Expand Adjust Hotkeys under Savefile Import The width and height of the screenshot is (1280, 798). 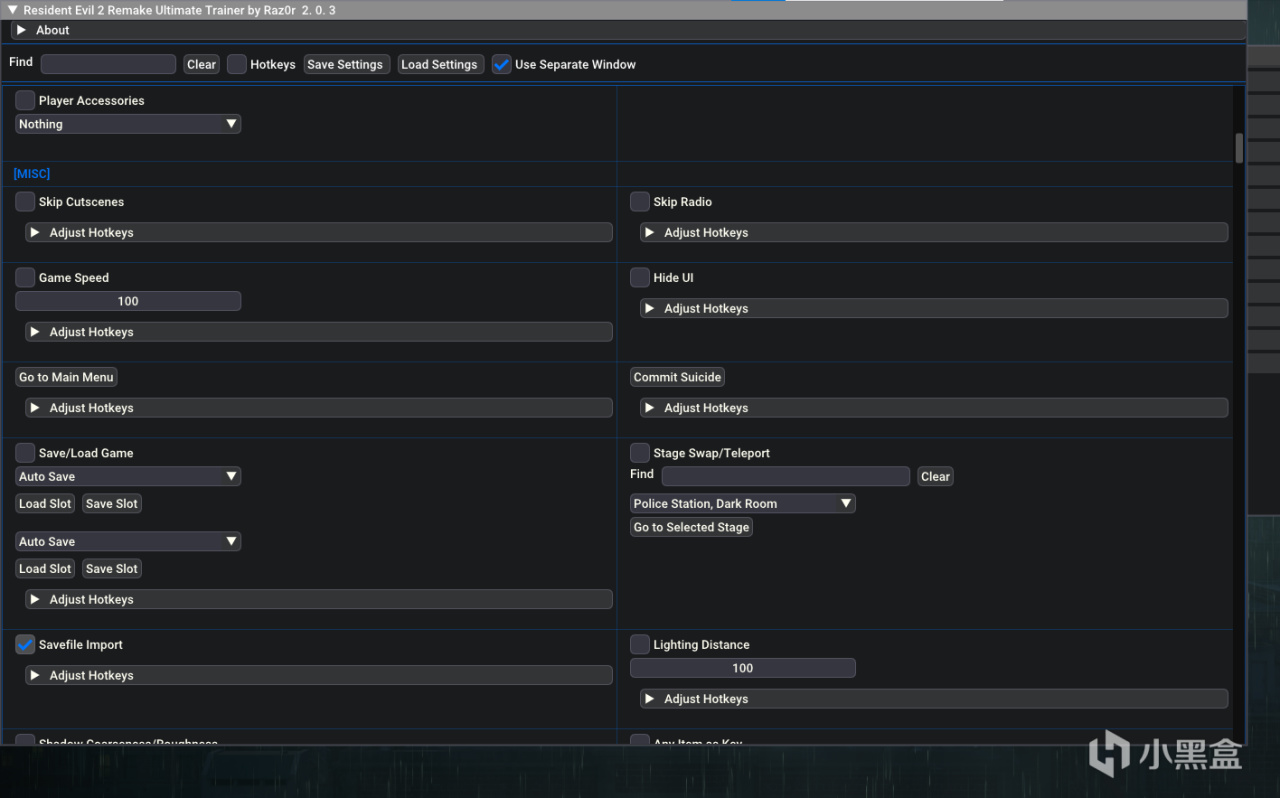click(319, 675)
